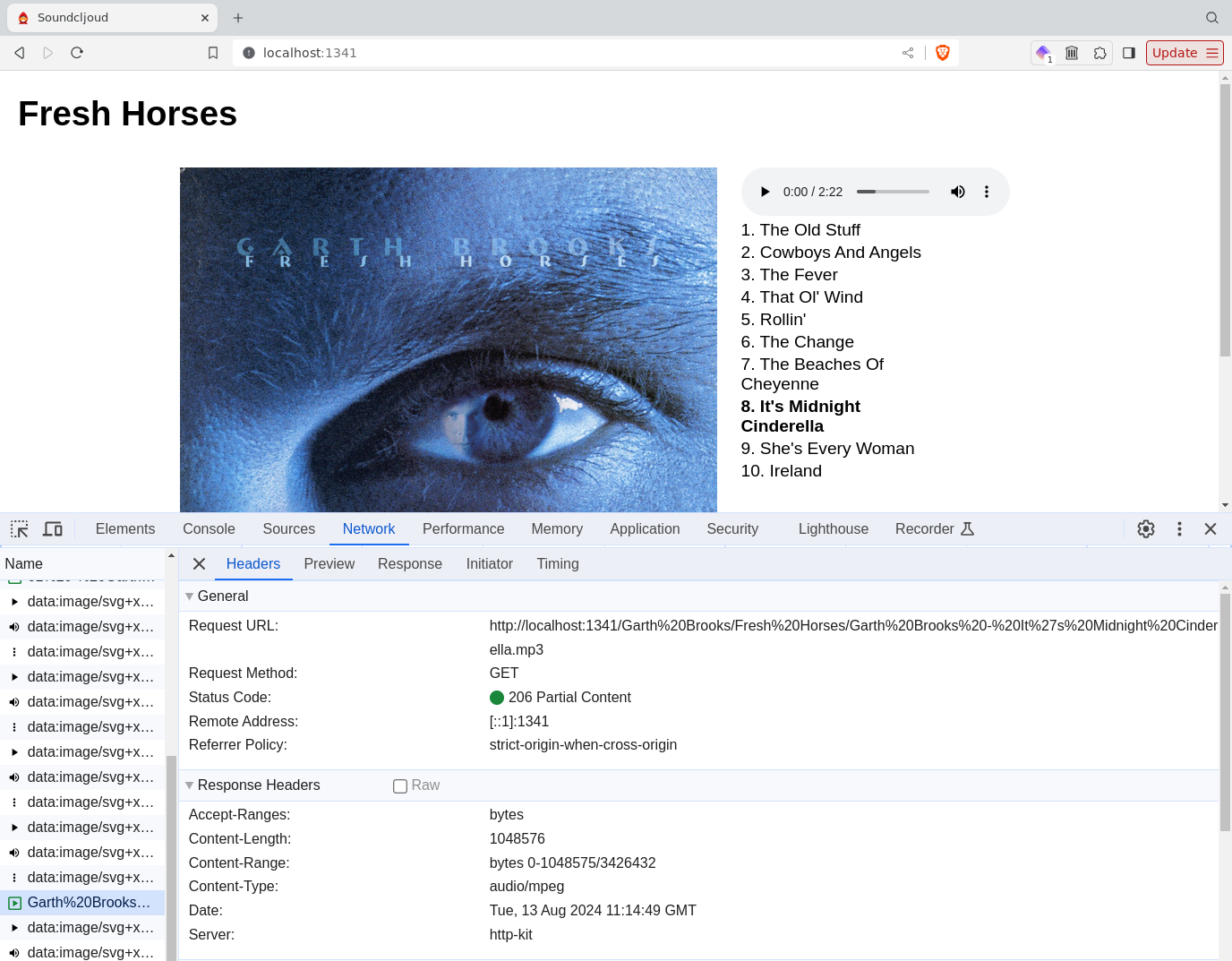Close the DevTools panel
The image size is (1232, 961).
(x=1211, y=529)
